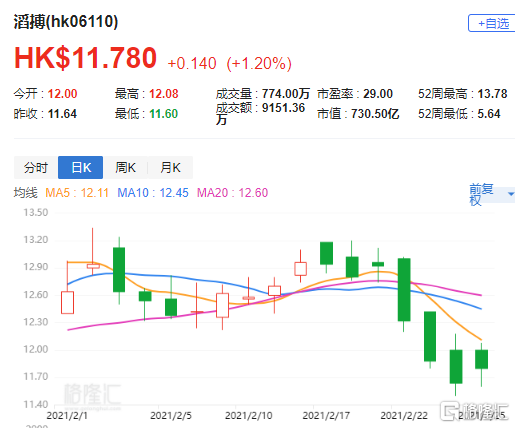Click the price HK$11.780

85,58
